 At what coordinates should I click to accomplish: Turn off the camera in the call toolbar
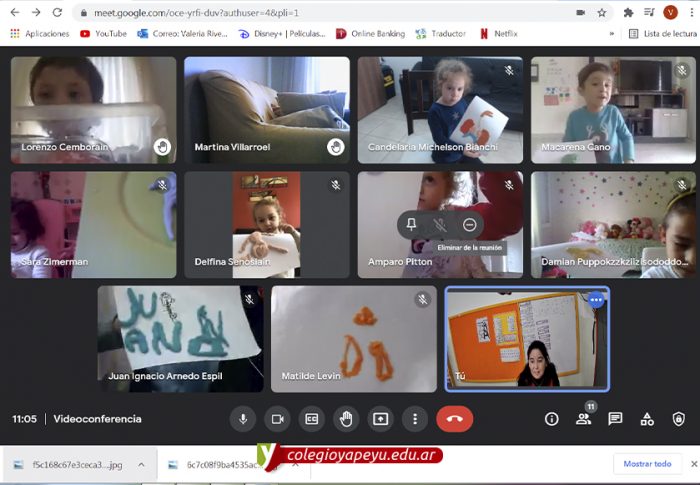(277, 419)
